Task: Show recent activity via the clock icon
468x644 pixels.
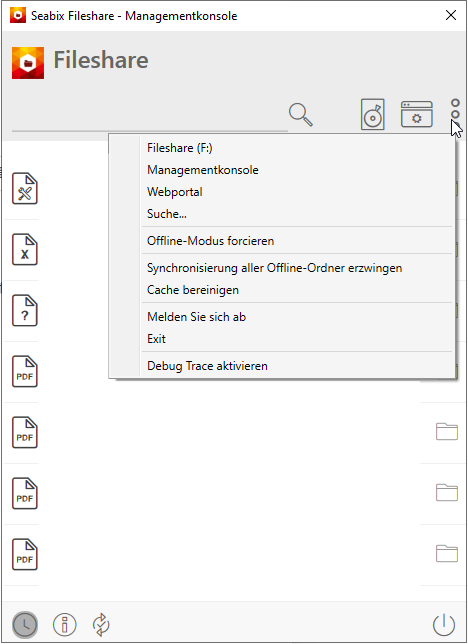Action: [x=25, y=625]
